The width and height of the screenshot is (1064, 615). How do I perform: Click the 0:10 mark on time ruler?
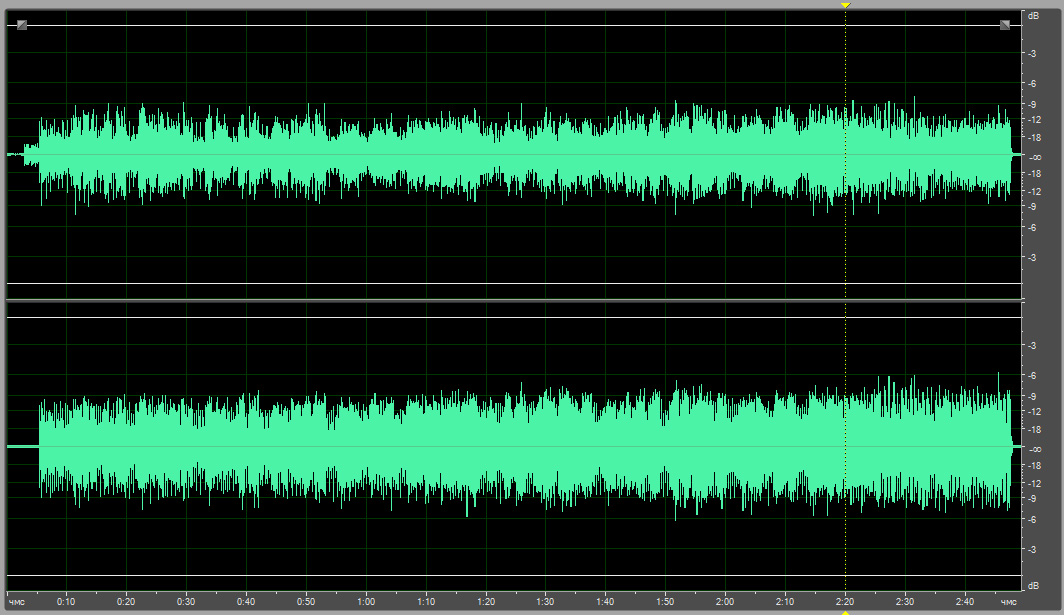66,602
